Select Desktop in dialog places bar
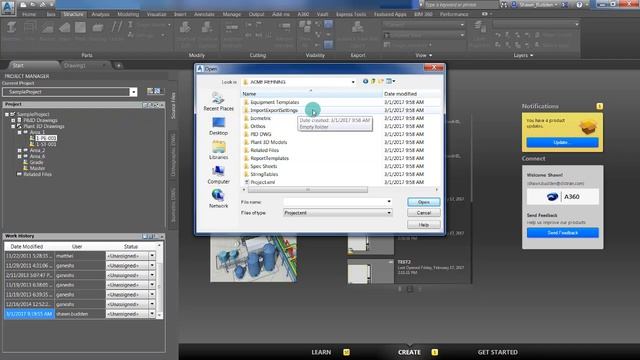Viewport: 640px width, 360px height. point(218,127)
